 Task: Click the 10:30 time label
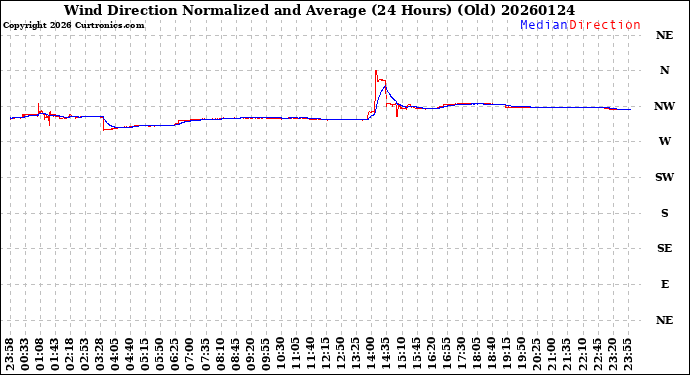click(x=281, y=355)
